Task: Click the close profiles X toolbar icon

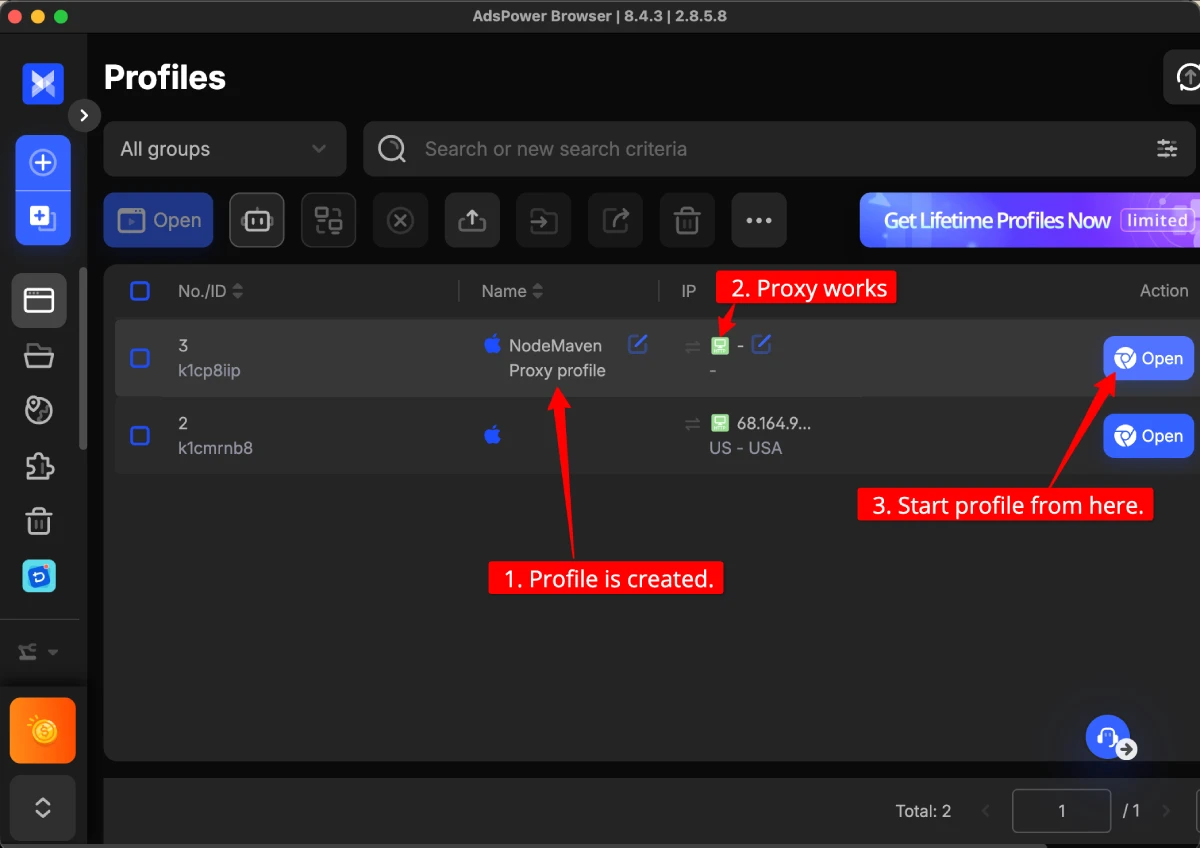Action: click(401, 220)
